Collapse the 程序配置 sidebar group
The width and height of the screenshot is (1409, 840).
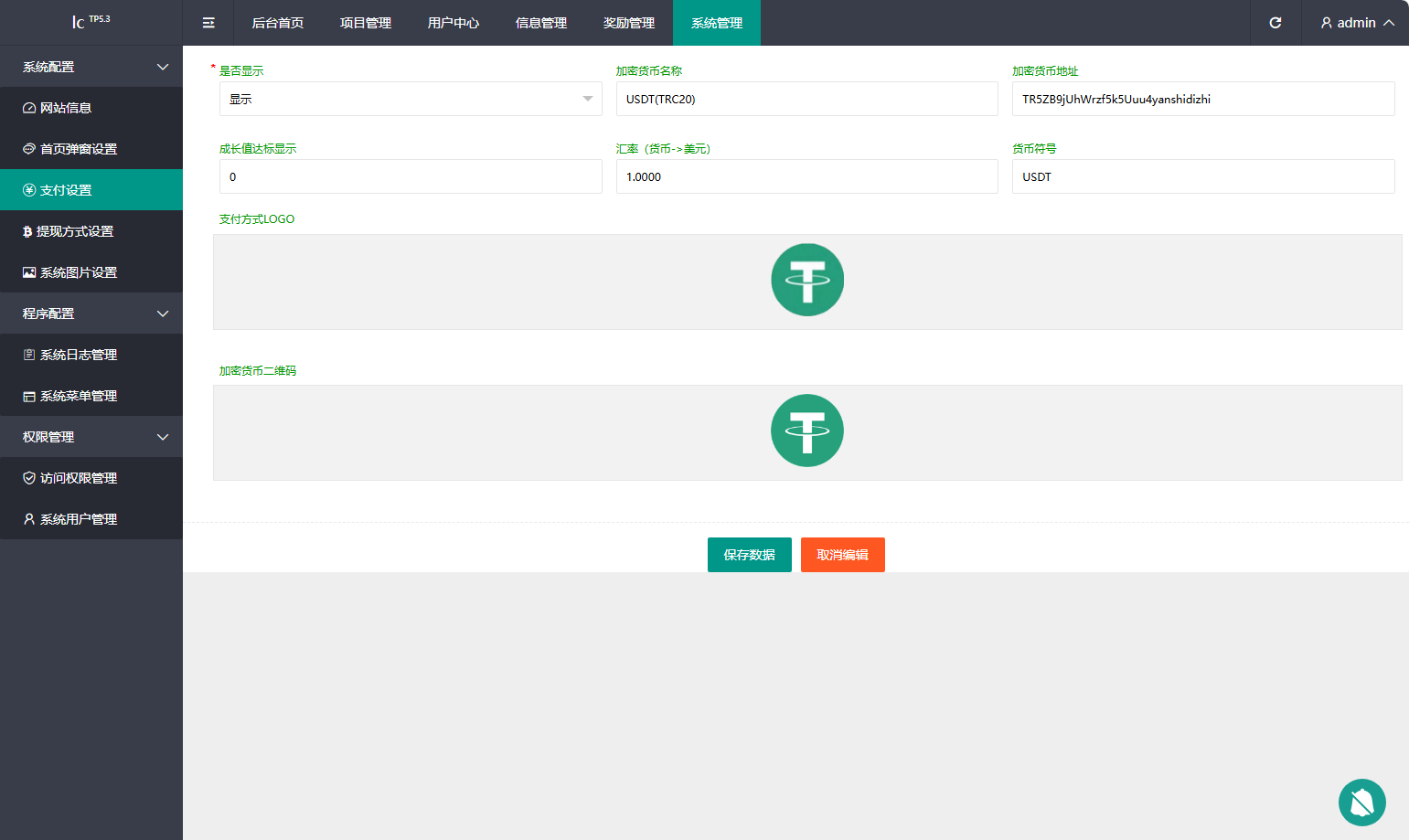[x=91, y=314]
